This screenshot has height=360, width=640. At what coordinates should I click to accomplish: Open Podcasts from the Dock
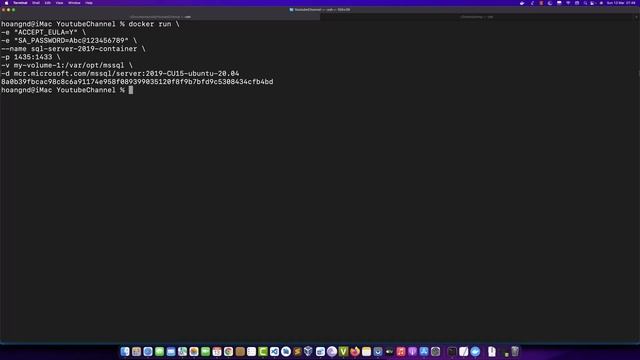(412, 351)
